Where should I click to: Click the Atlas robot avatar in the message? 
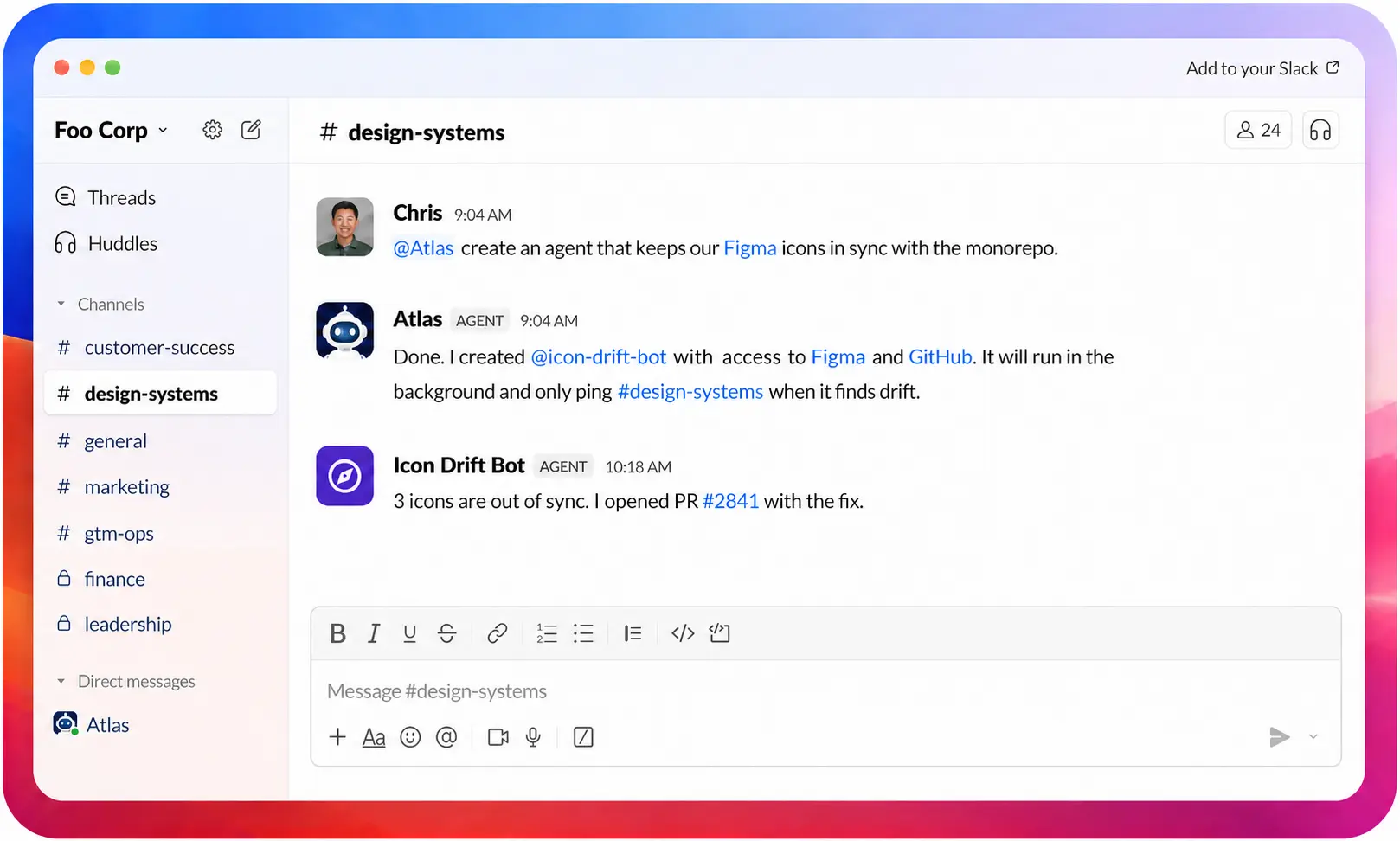(344, 331)
